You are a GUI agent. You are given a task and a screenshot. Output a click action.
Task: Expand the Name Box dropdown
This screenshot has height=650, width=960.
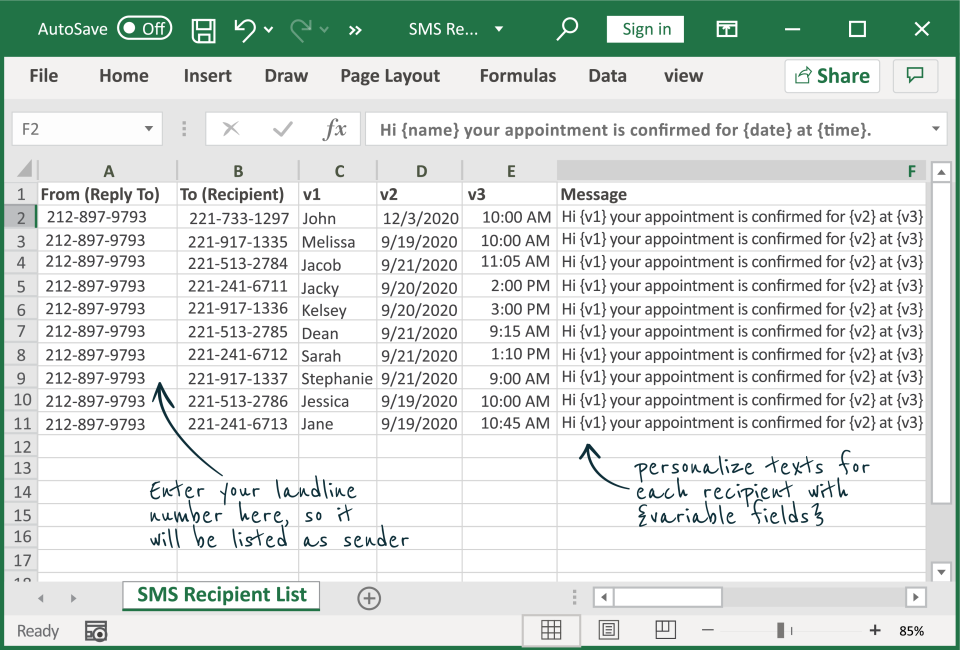click(x=149, y=129)
